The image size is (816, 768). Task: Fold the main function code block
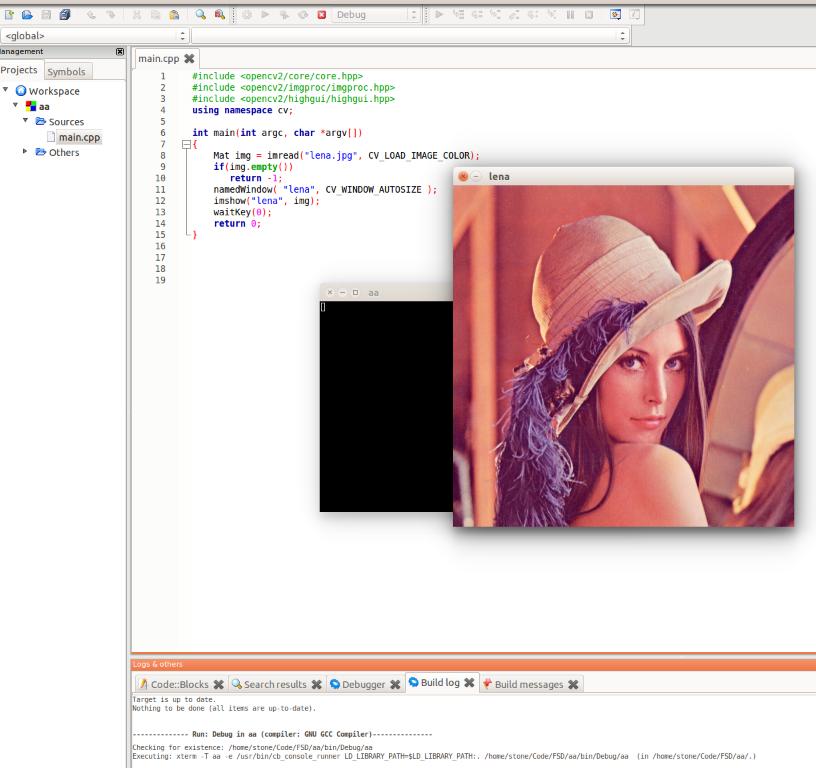(x=186, y=145)
